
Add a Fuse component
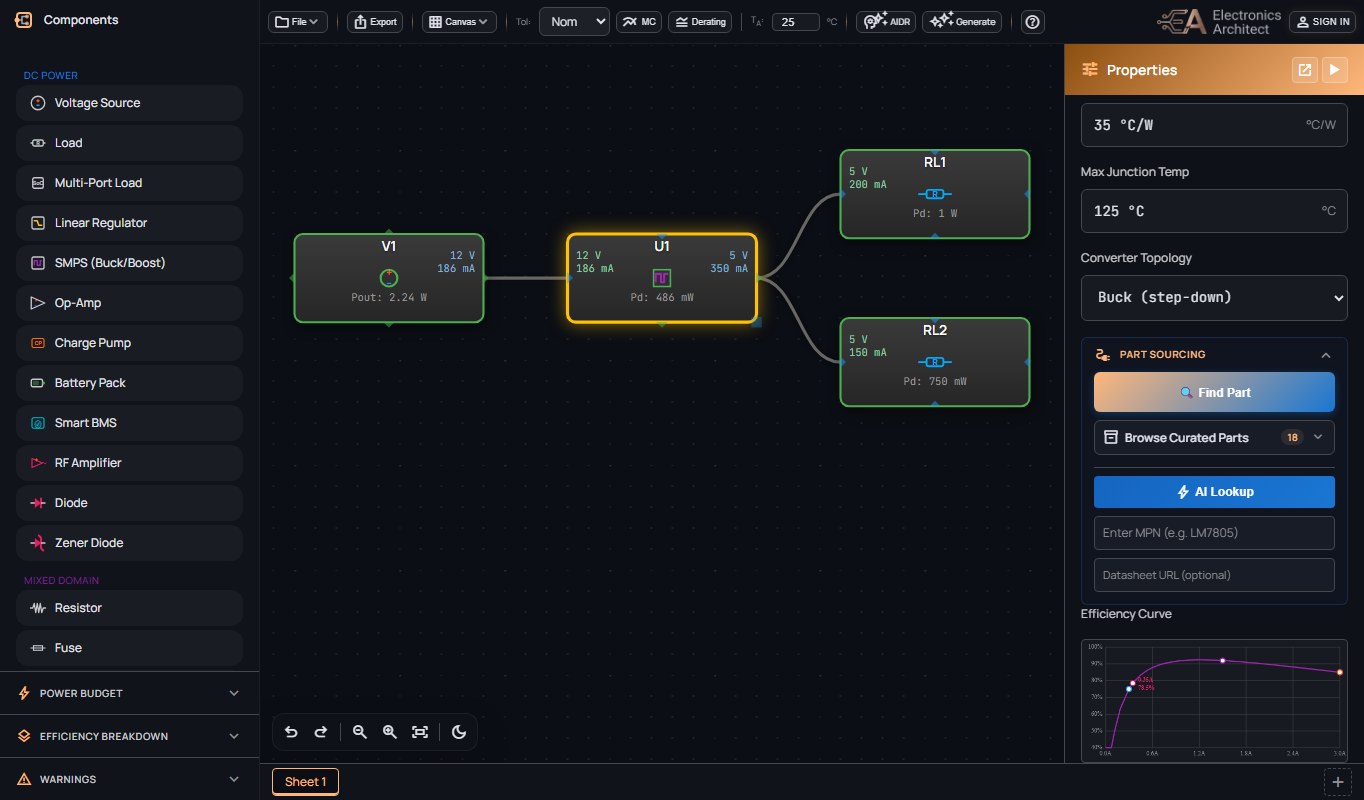(x=129, y=648)
